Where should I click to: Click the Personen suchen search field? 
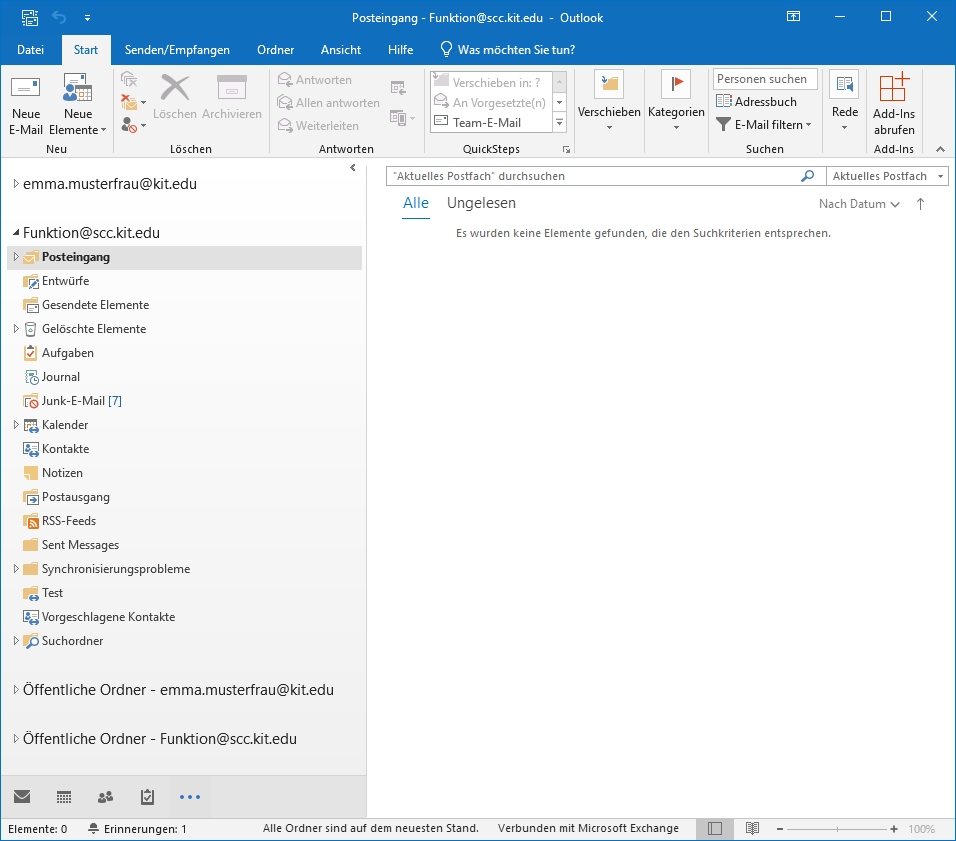(765, 79)
